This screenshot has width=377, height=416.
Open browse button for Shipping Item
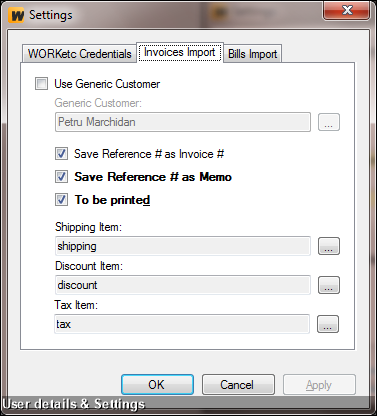329,246
